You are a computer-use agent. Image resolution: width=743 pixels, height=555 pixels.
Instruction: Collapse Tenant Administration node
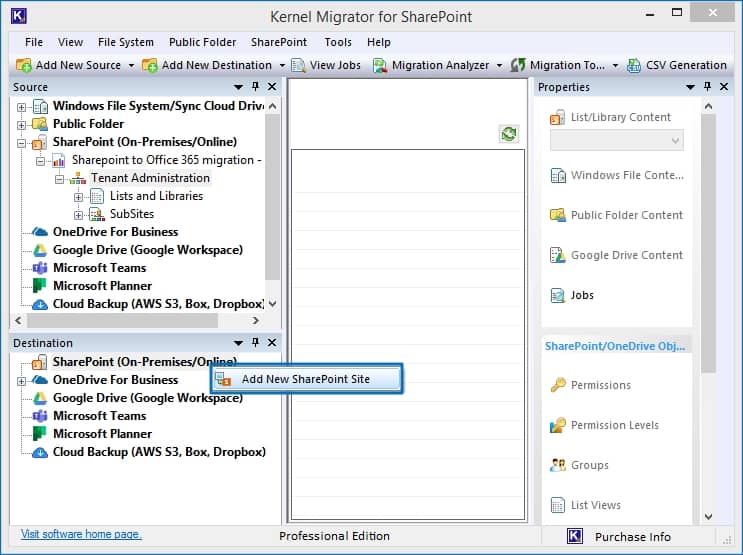coord(60,179)
